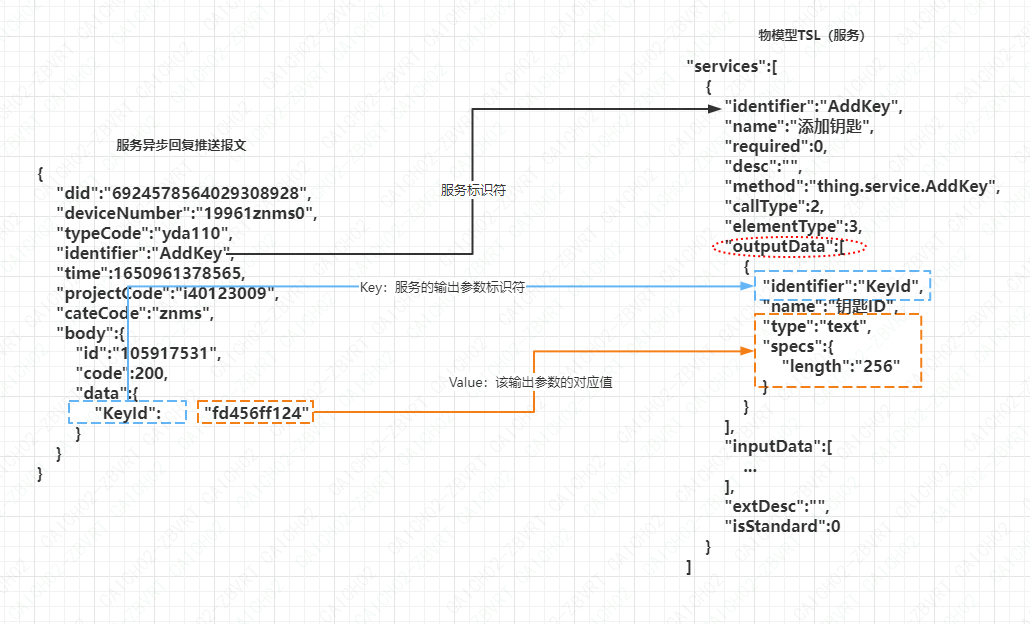The image size is (1030, 624).
Task: Select the orange dashed "fd456ff124" value box
Action: point(256,412)
